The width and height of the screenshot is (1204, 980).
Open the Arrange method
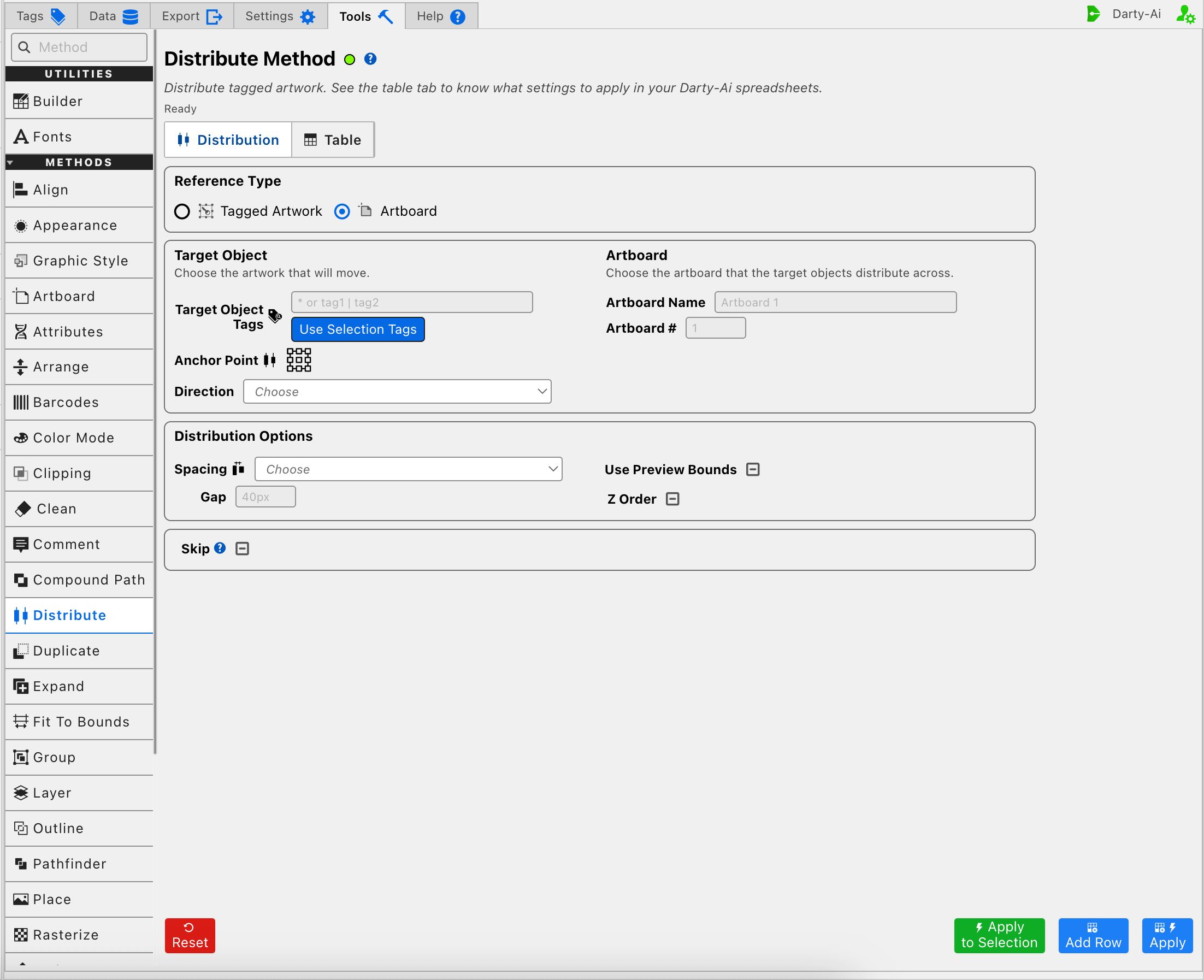79,367
